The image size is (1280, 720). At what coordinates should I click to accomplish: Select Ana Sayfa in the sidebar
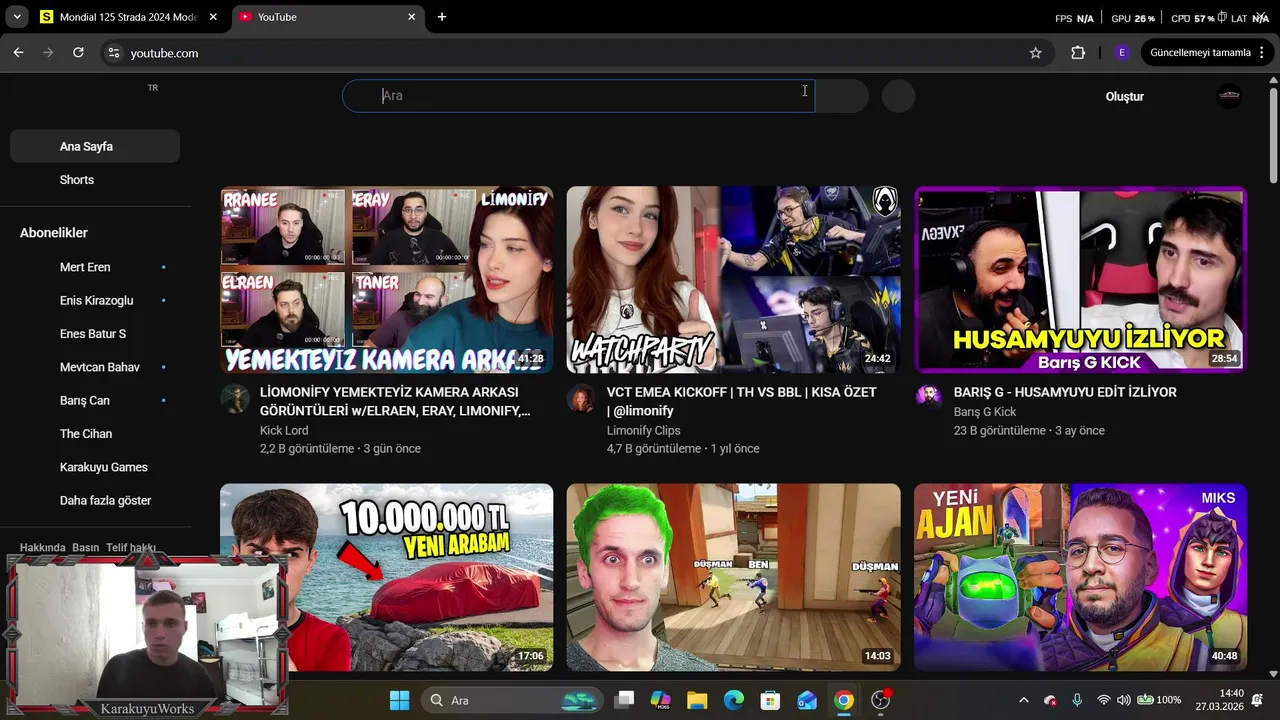click(95, 146)
